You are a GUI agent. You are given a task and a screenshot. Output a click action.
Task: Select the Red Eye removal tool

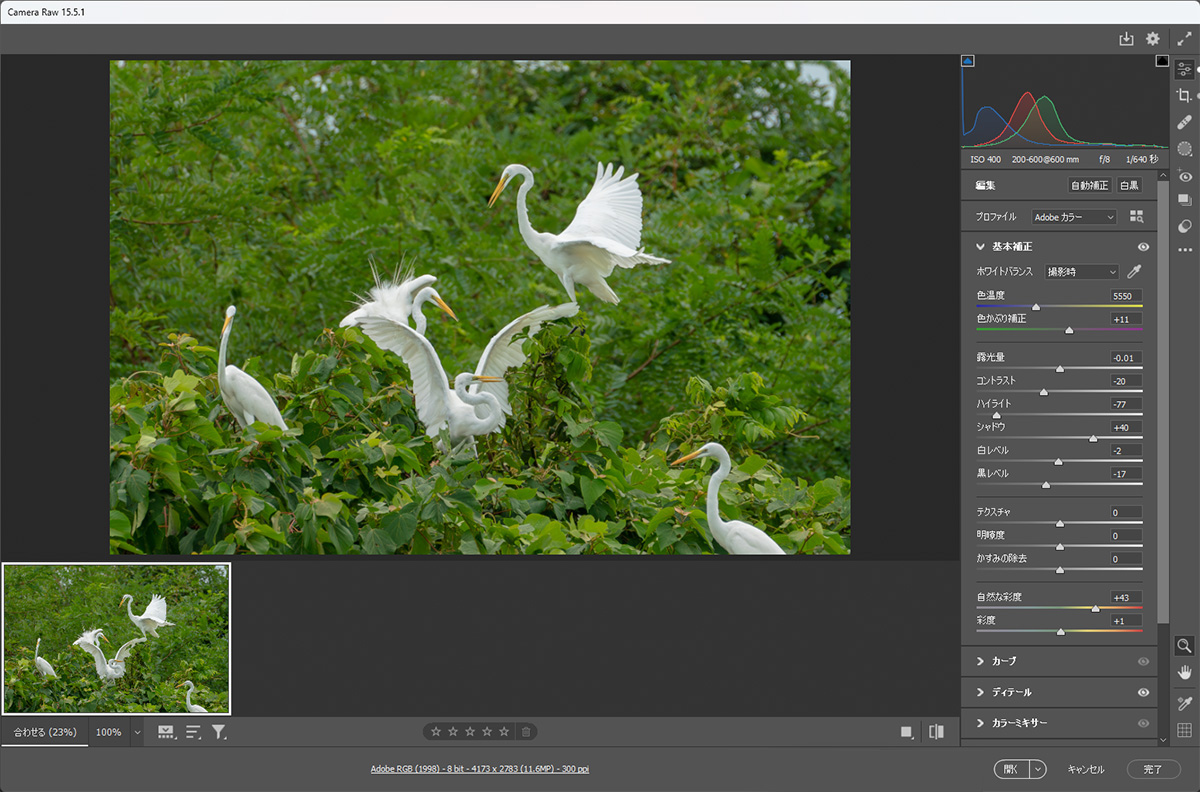click(1185, 176)
